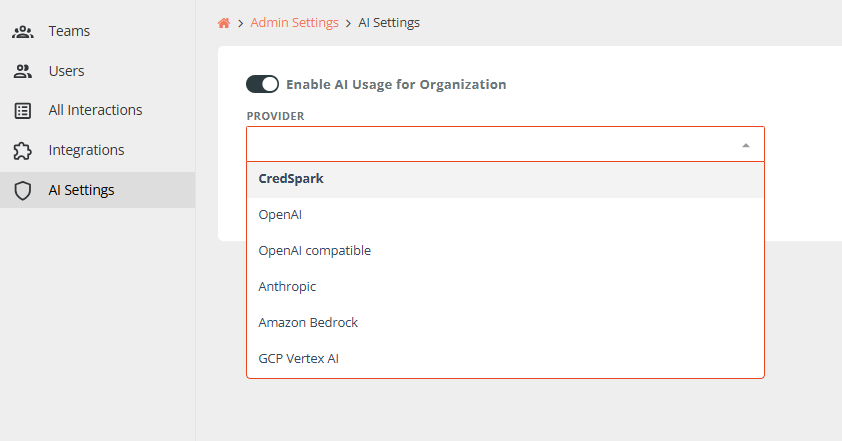
Task: Navigate to Admin Settings breadcrumb link
Action: [294, 23]
